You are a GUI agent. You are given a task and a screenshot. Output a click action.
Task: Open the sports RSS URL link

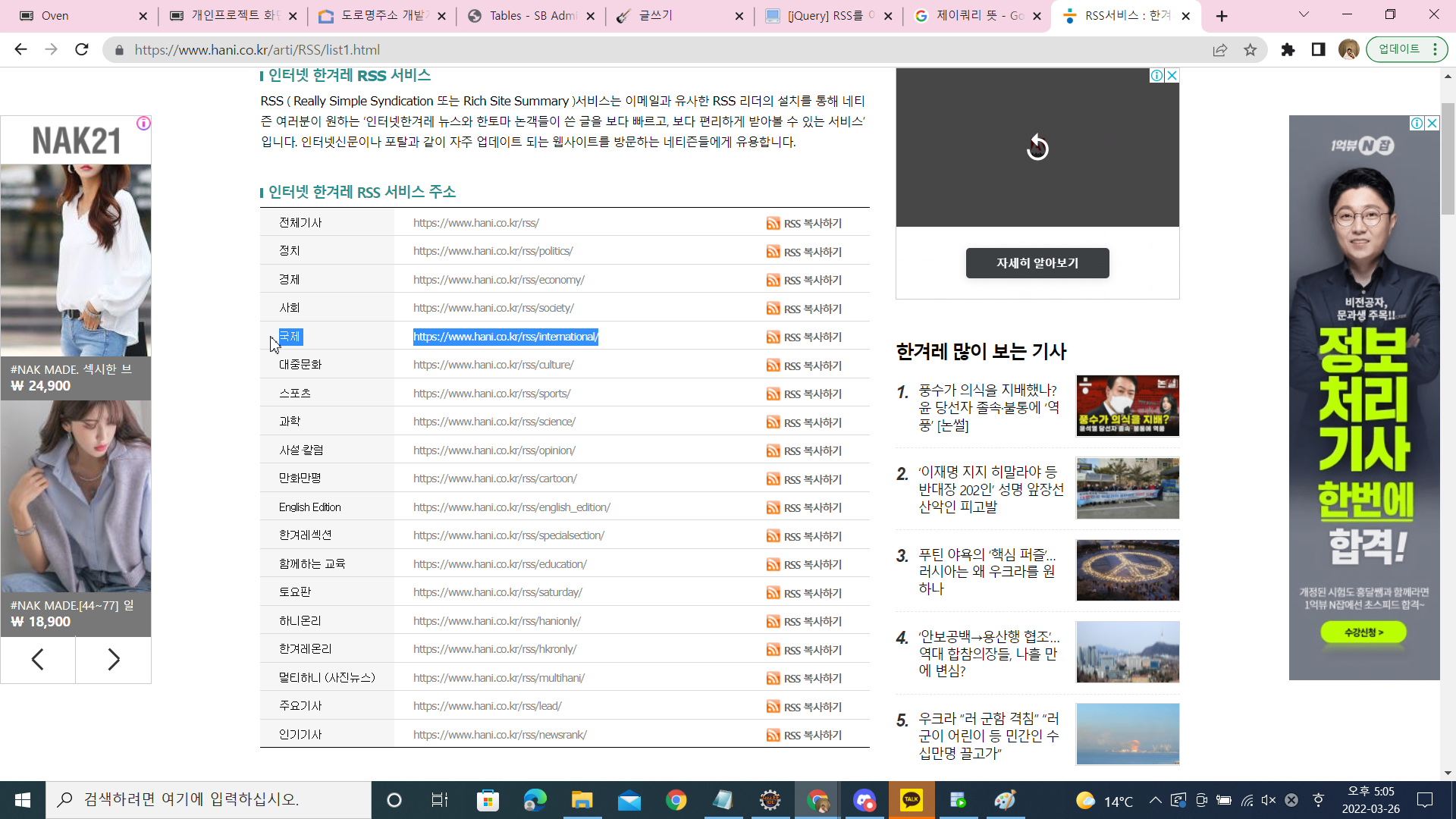tap(491, 394)
